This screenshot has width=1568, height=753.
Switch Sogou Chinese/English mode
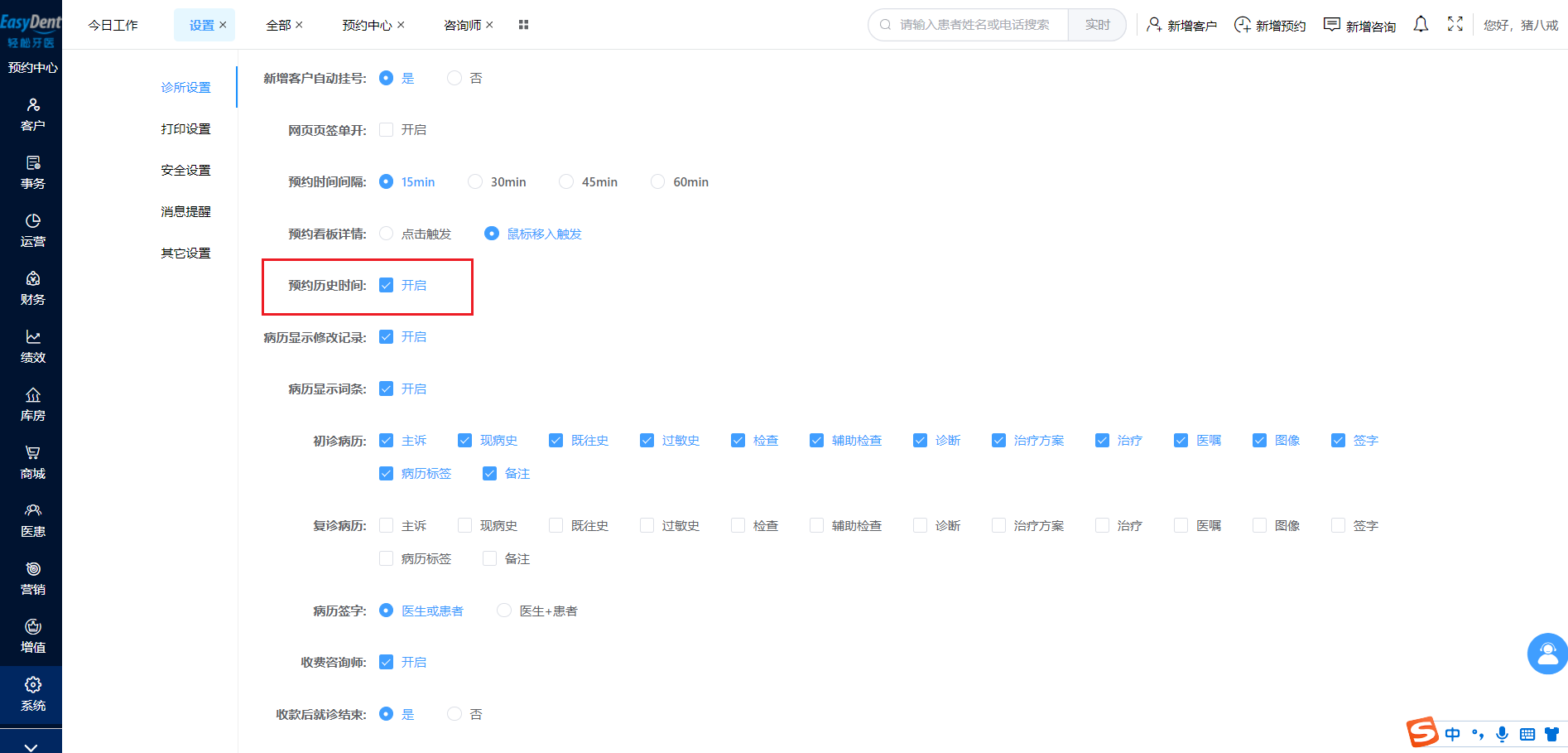[1453, 734]
